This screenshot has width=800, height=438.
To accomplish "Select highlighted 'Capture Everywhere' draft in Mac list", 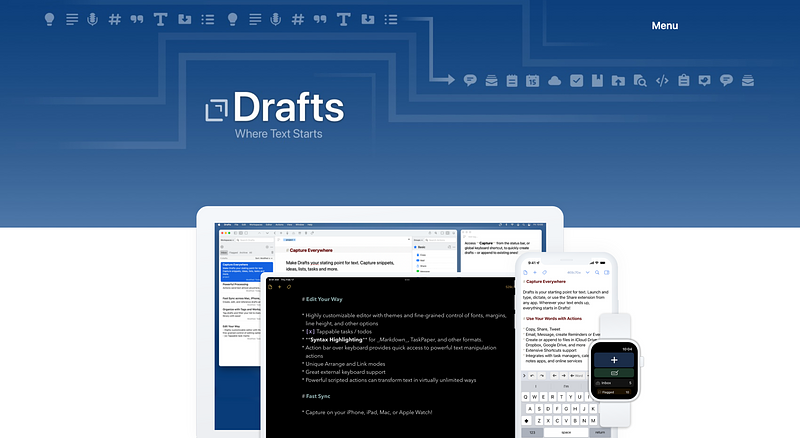I will click(x=246, y=272).
